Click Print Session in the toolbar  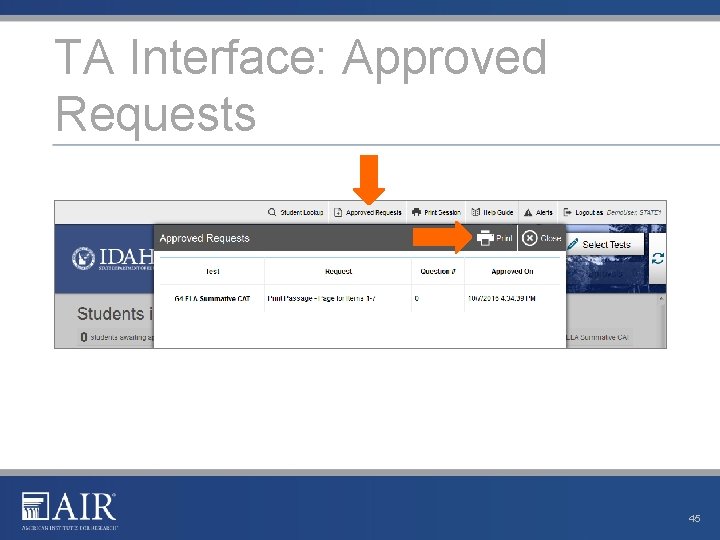tap(436, 212)
